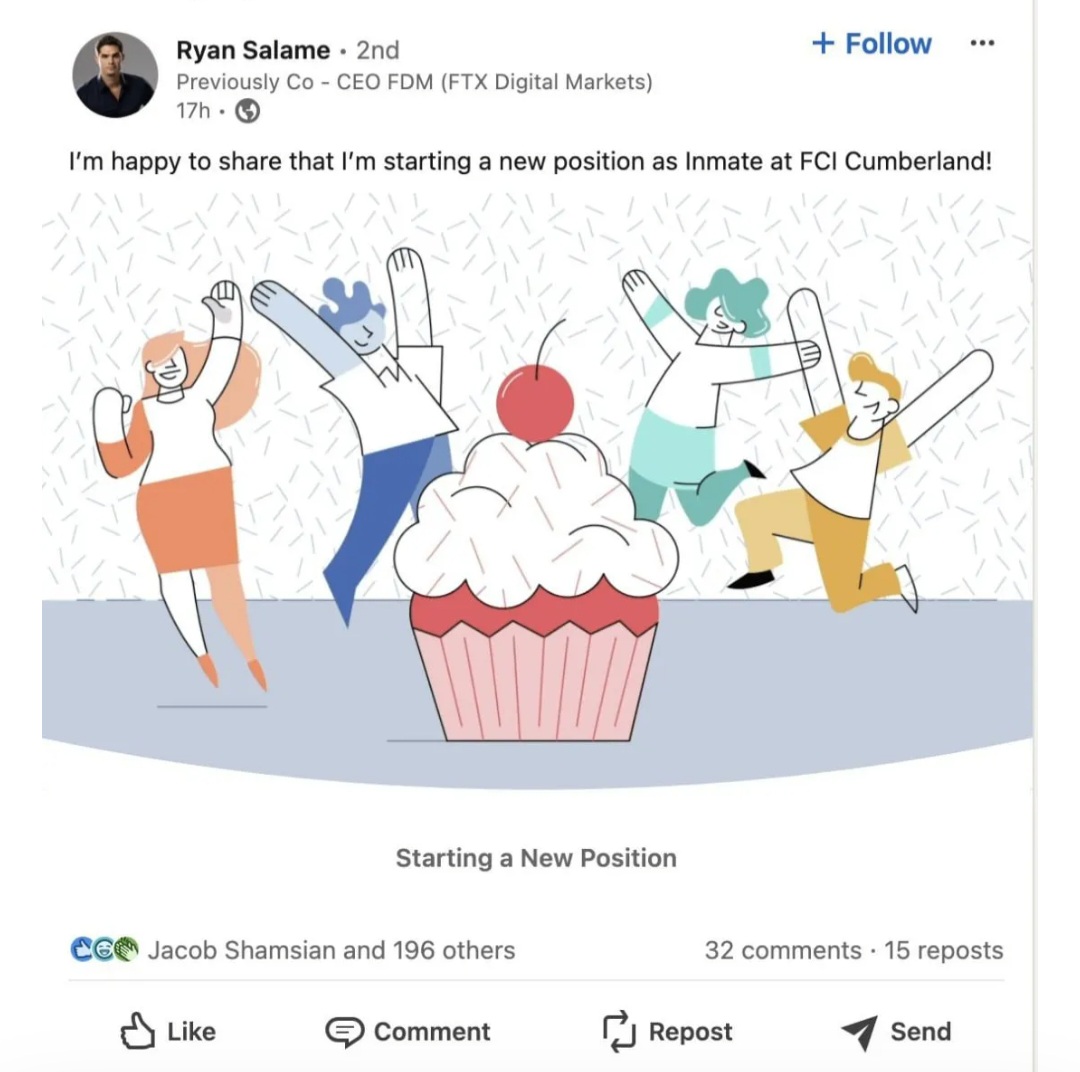
Task: Click the Send paper plane icon
Action: pyautogui.click(x=859, y=1032)
